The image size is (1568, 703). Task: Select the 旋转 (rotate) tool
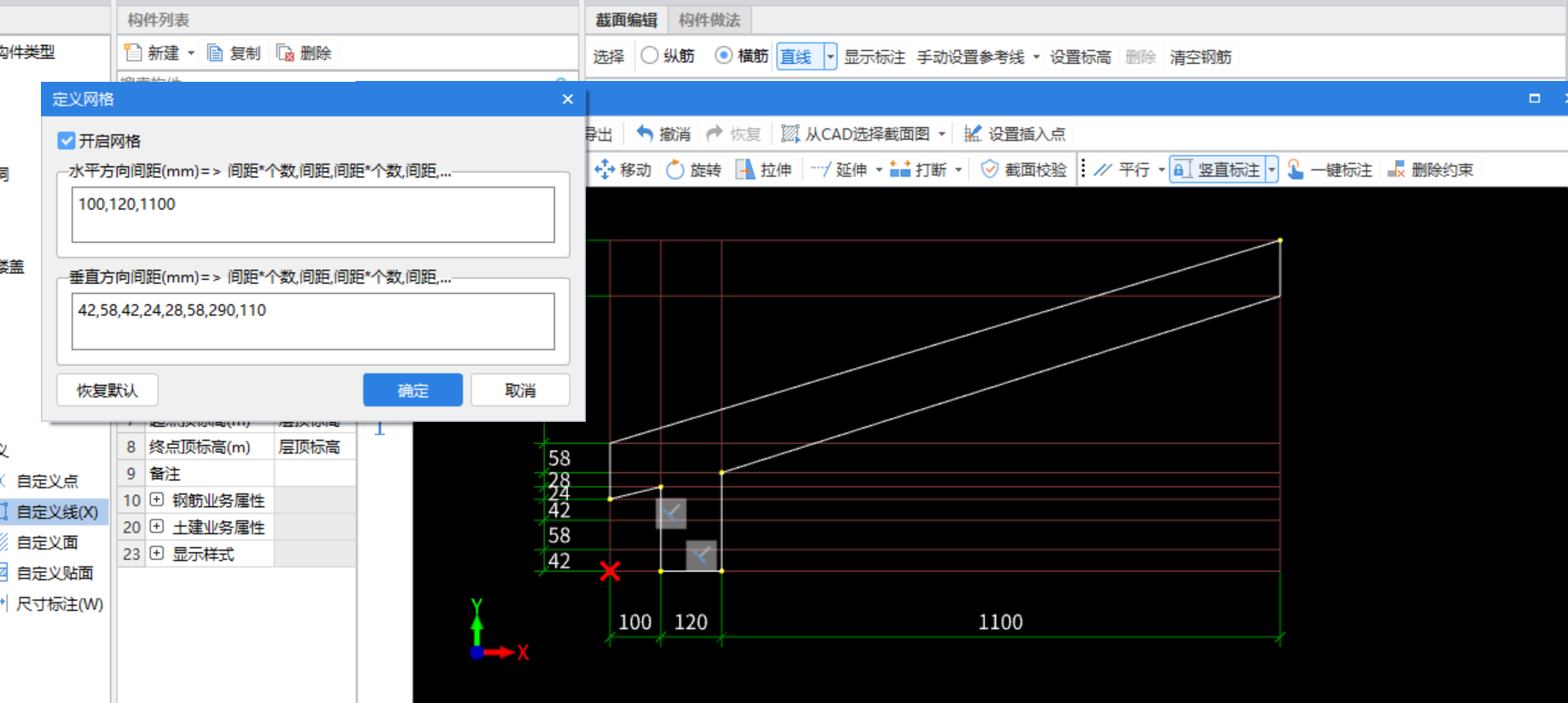pyautogui.click(x=693, y=170)
